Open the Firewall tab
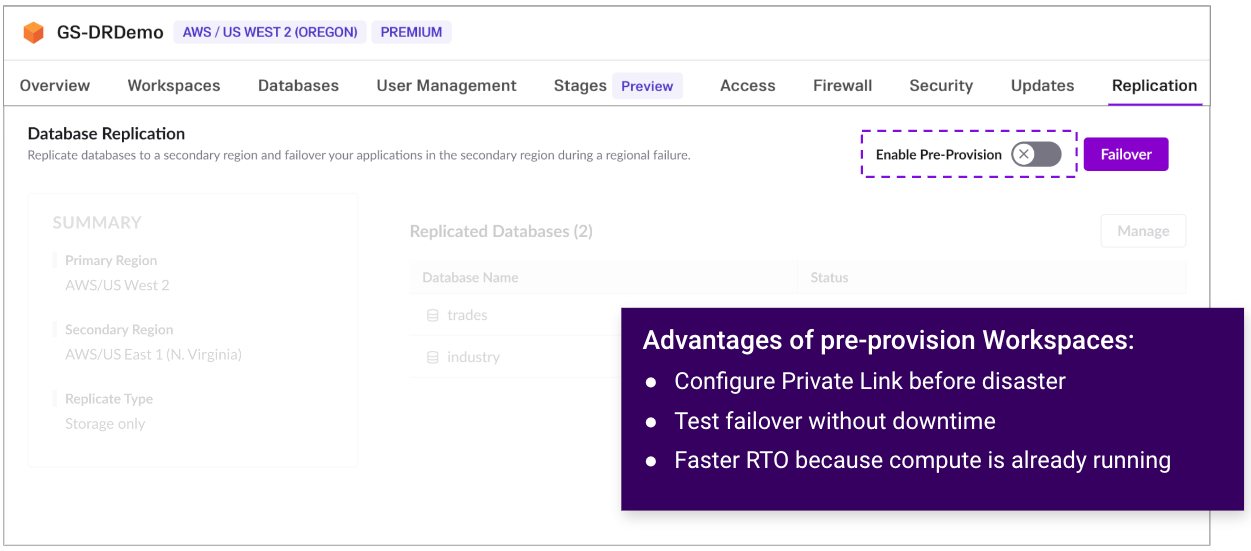This screenshot has height=551, width=1251. pos(842,86)
